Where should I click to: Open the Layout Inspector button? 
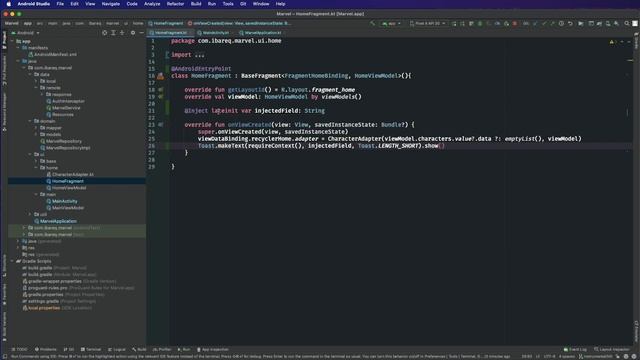(x=611, y=349)
